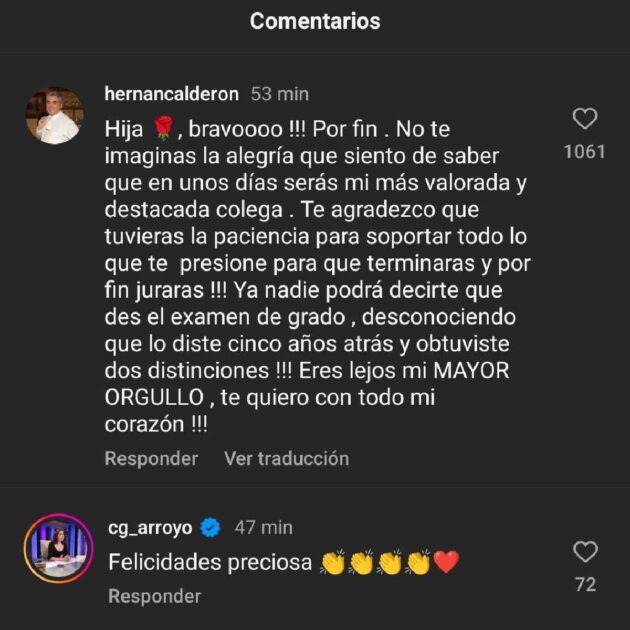Image resolution: width=630 pixels, height=630 pixels.
Task: Select hernancalderon's long comment text
Action: [x=318, y=276]
